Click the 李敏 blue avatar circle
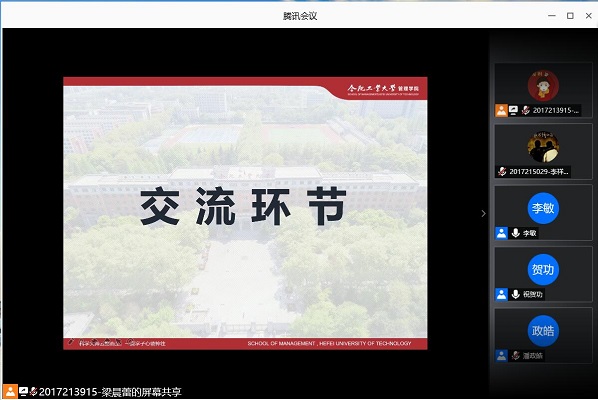The image size is (598, 400). coord(543,208)
